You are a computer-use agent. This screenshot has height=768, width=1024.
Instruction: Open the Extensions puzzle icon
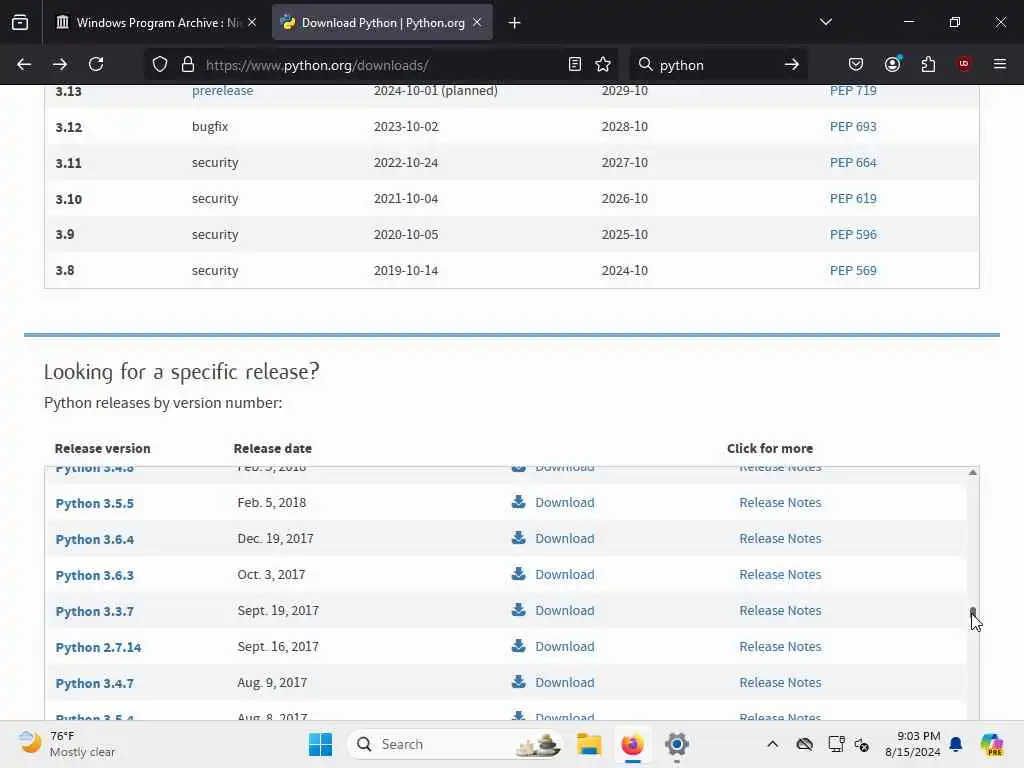[928, 64]
